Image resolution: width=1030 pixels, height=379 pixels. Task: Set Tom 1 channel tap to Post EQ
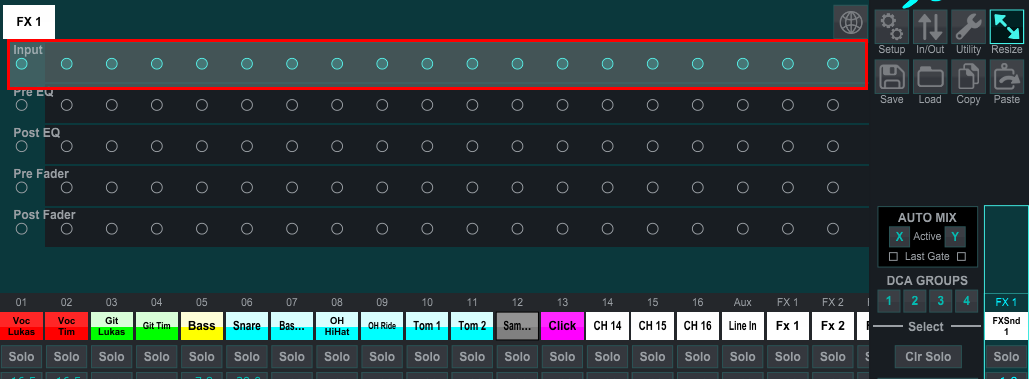click(427, 146)
